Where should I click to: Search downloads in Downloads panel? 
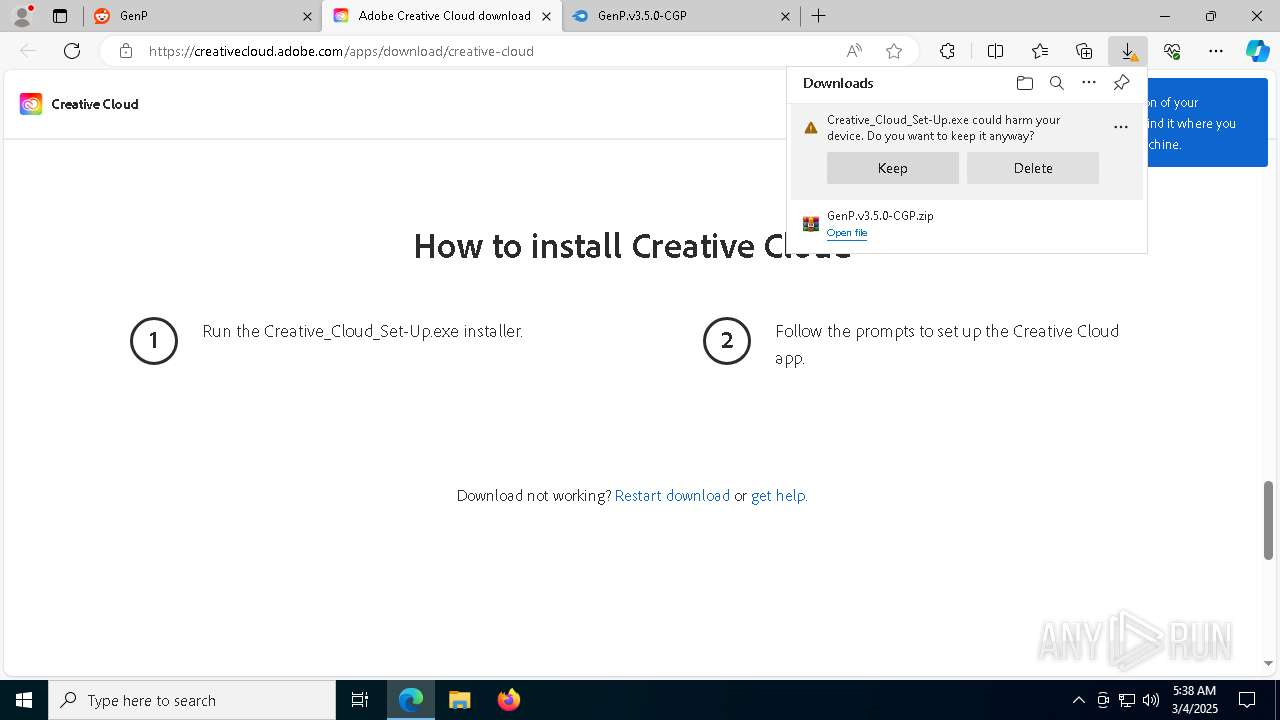pos(1056,83)
